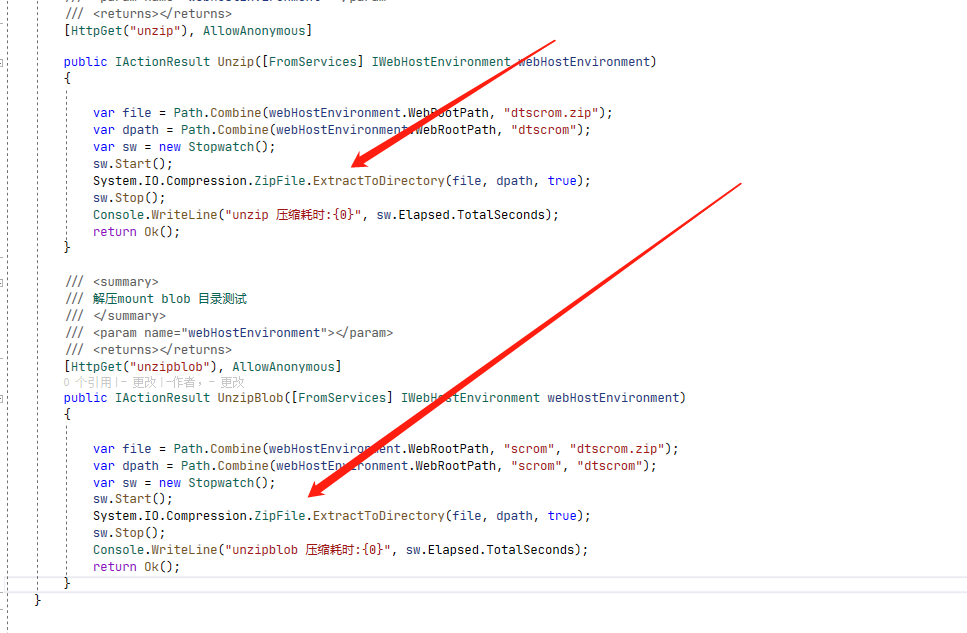This screenshot has height=633, width=967.
Task: Click the /// </summary> closing comment tag
Action: [x=115, y=316]
